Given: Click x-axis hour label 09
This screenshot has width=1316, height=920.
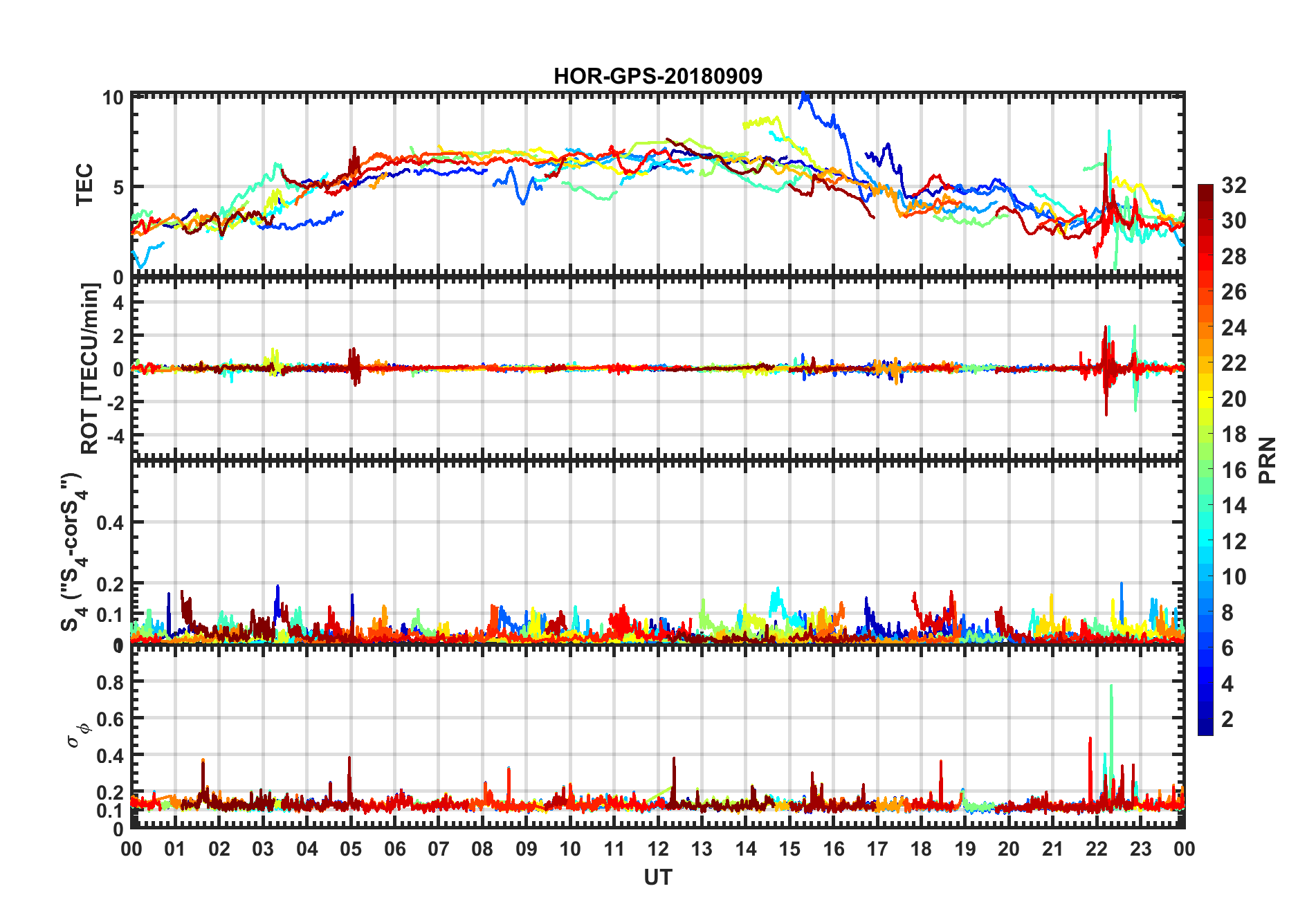Looking at the screenshot, I should (x=527, y=849).
